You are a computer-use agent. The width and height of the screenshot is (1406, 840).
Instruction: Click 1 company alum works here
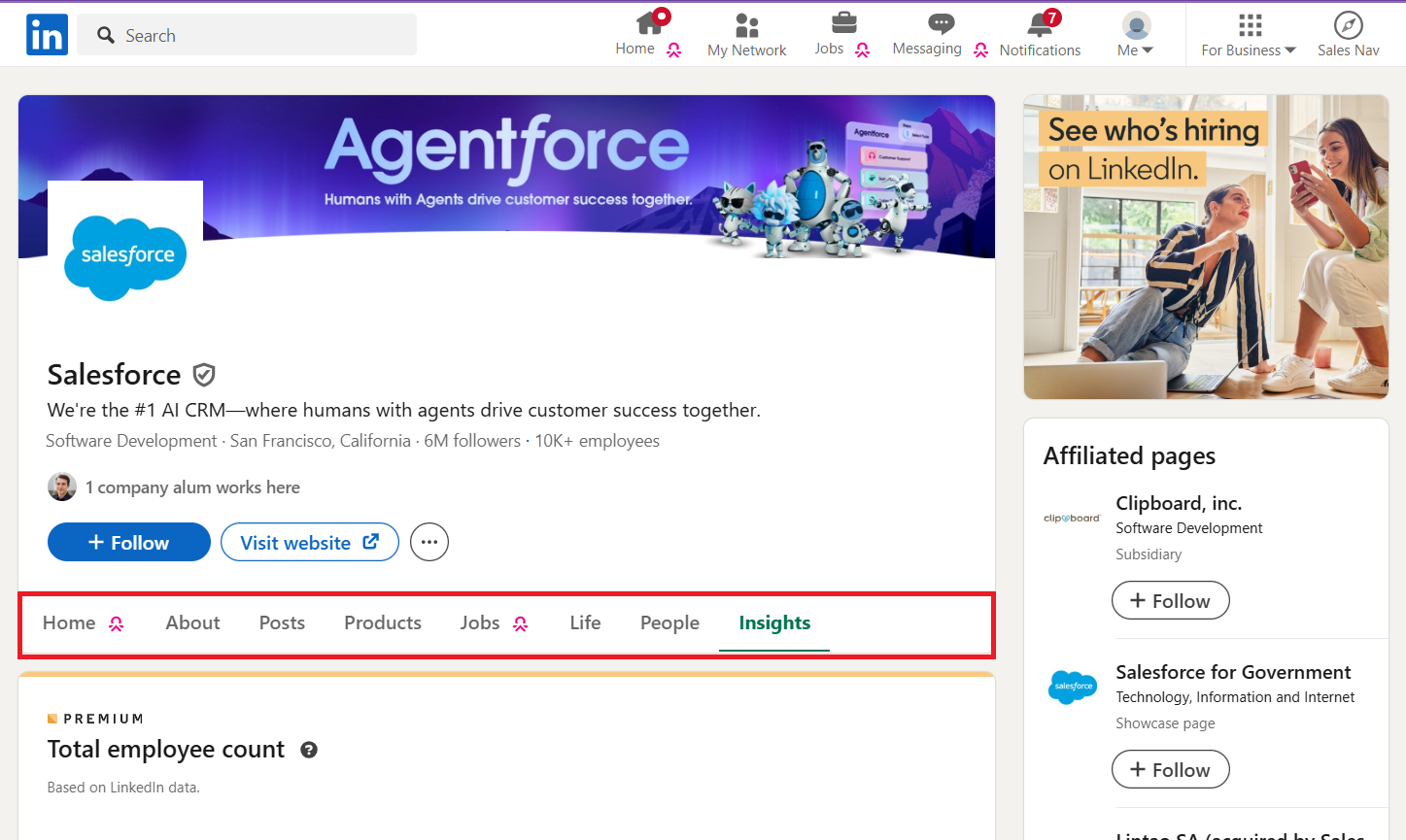pyautogui.click(x=192, y=487)
